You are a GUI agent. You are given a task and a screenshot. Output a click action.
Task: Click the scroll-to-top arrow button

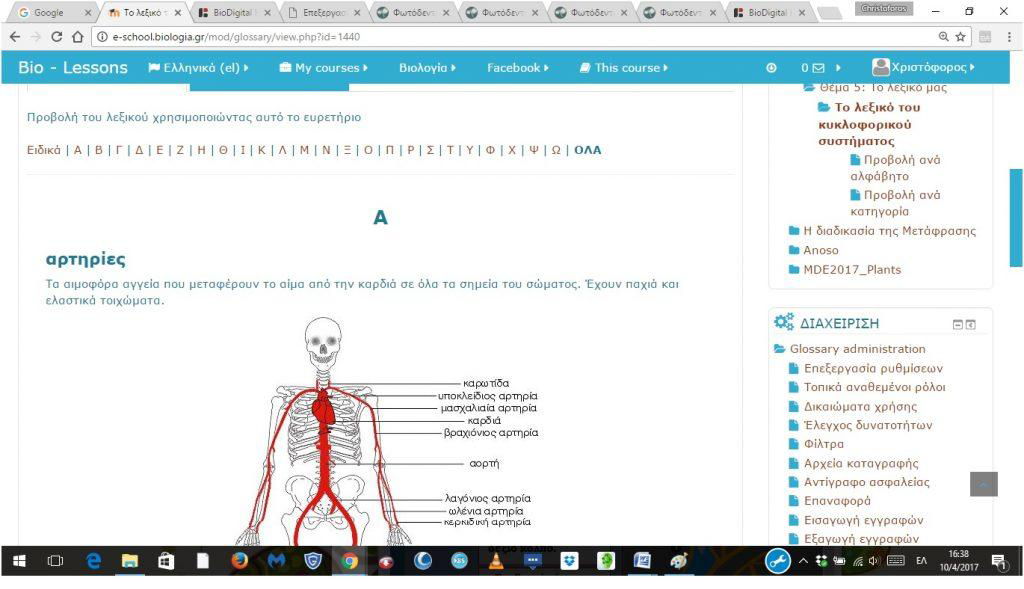[983, 484]
